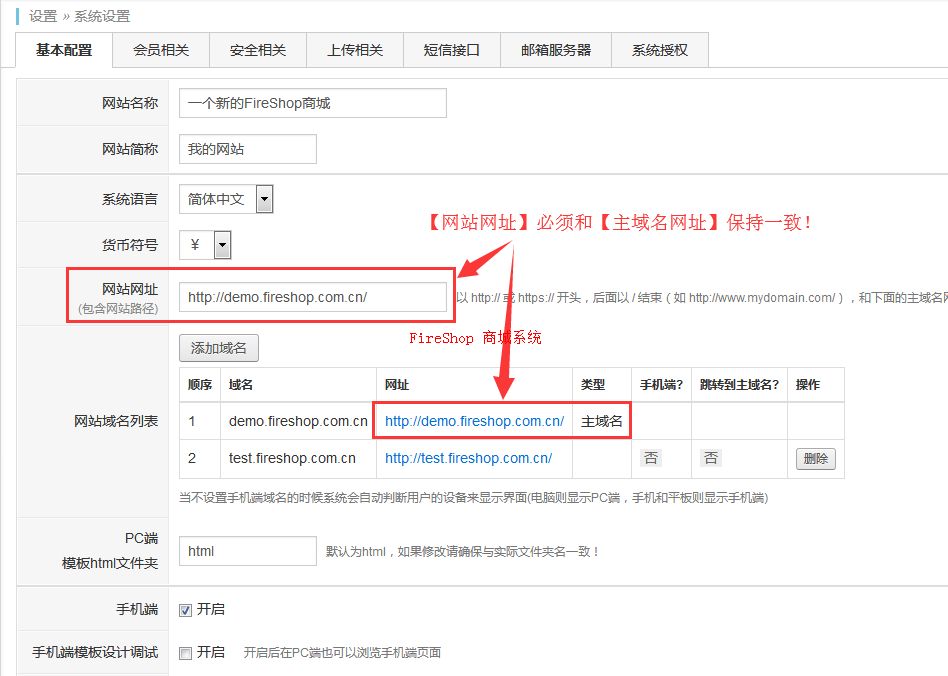The width and height of the screenshot is (948, 676).
Task: Click 删除 button for test.fireshop.com.cn row
Action: (816, 459)
